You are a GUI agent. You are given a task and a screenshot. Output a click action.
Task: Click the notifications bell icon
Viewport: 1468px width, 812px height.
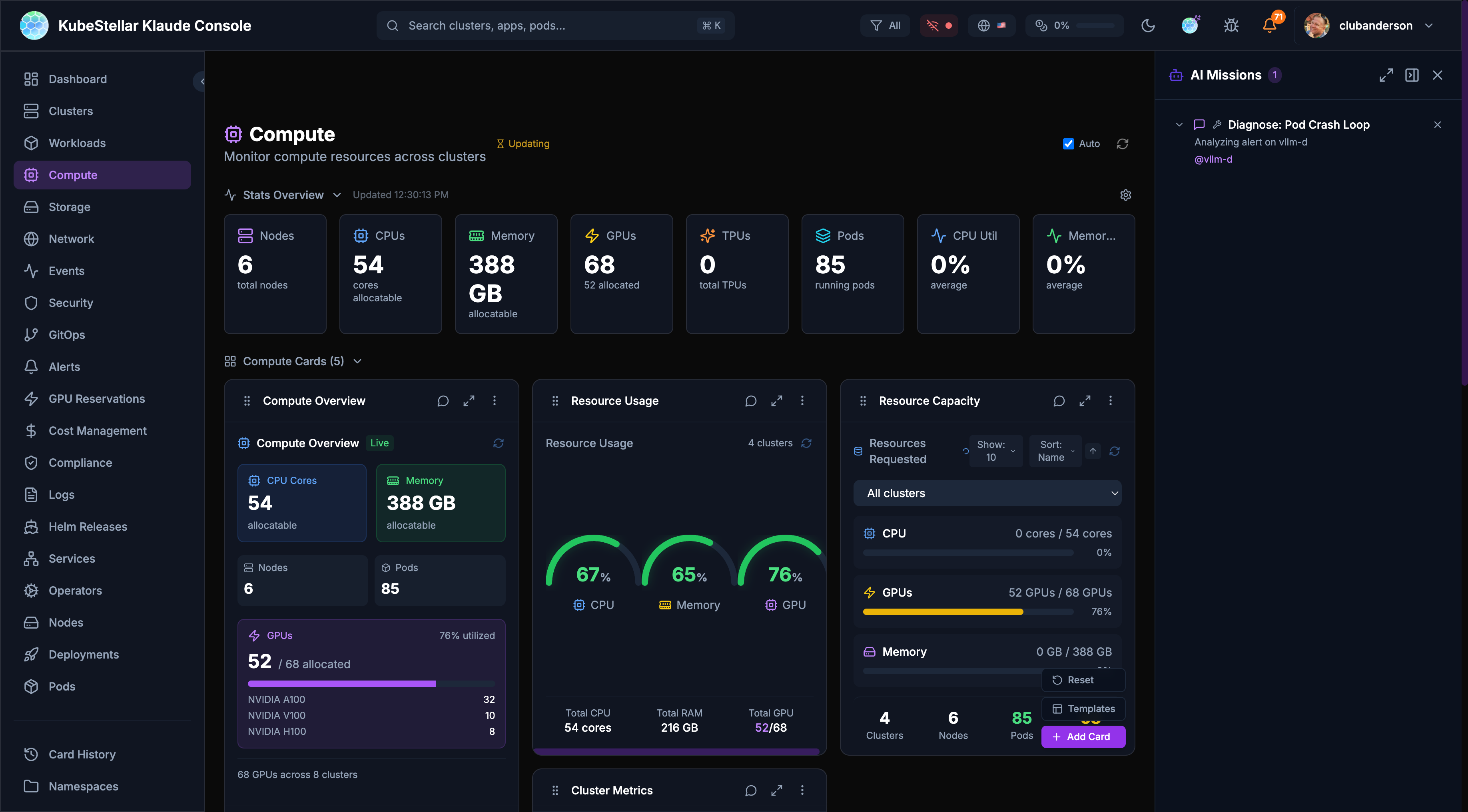tap(1269, 26)
